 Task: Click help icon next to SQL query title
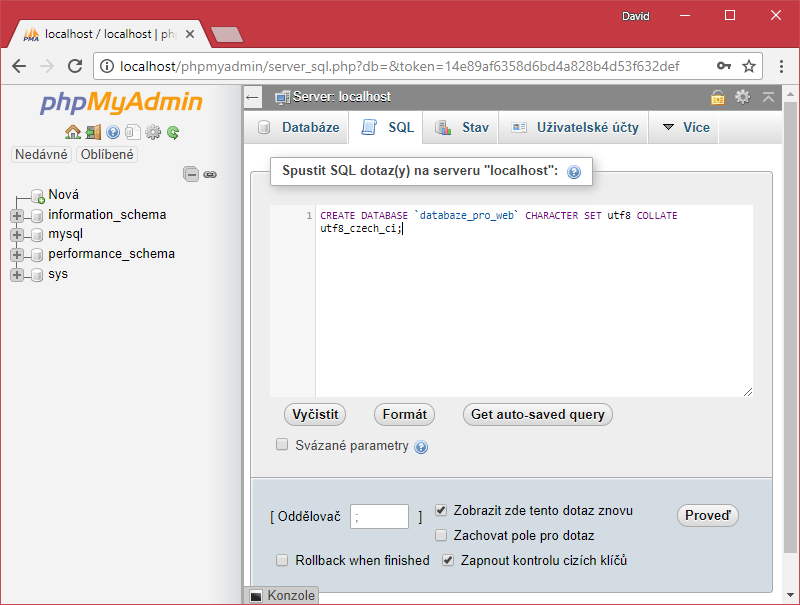[x=574, y=172]
